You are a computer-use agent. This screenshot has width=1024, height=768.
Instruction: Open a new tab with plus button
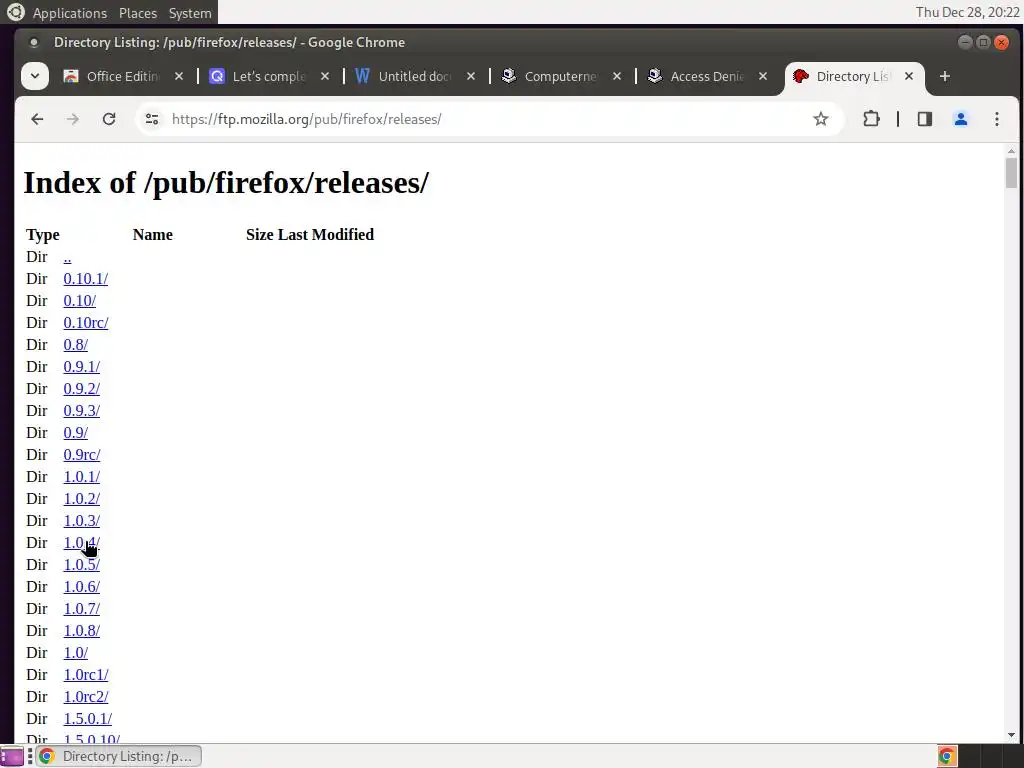[944, 76]
